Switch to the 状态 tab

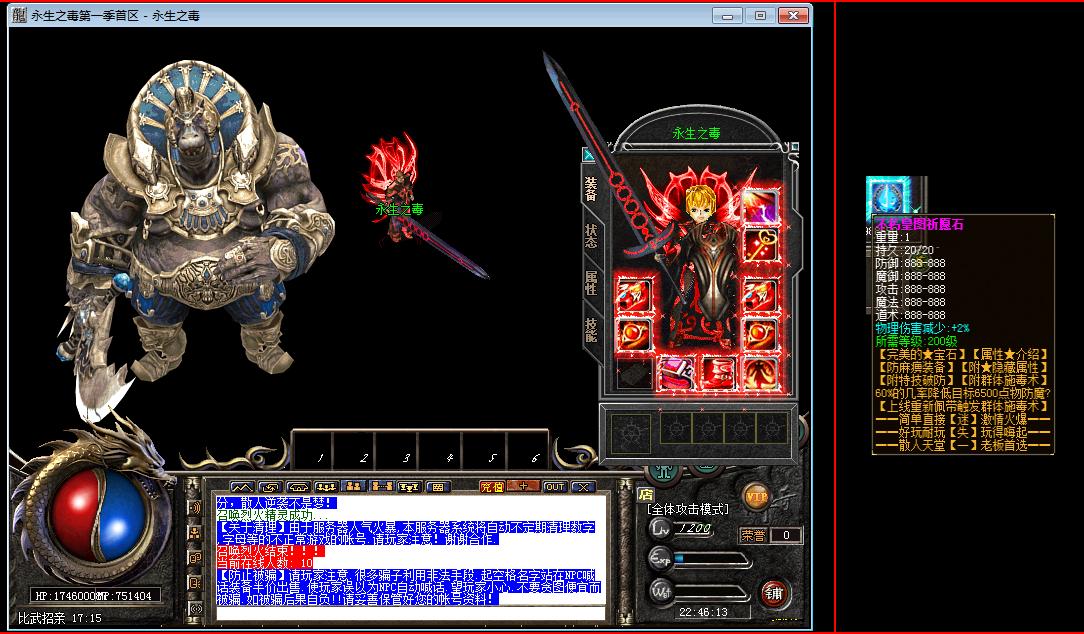(592, 236)
